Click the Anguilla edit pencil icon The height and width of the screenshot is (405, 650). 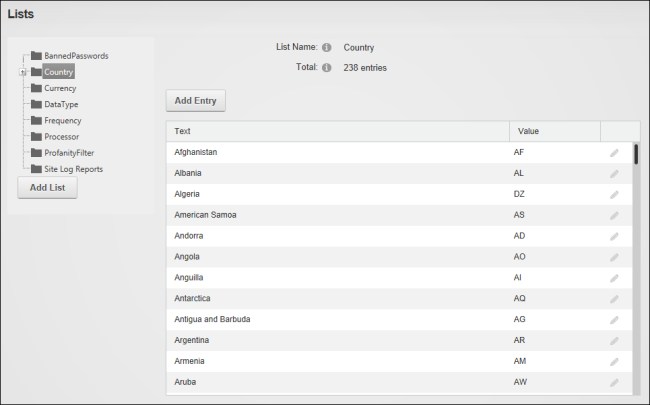coord(614,278)
